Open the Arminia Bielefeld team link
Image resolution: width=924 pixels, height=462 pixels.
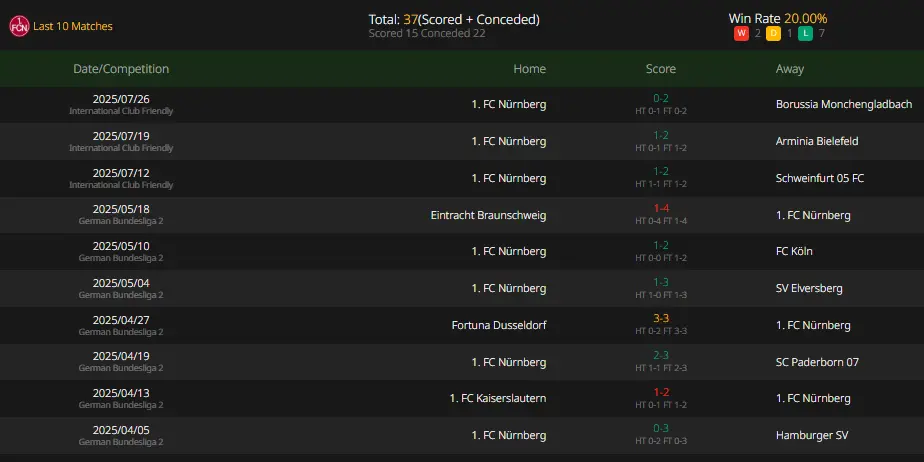coord(817,141)
